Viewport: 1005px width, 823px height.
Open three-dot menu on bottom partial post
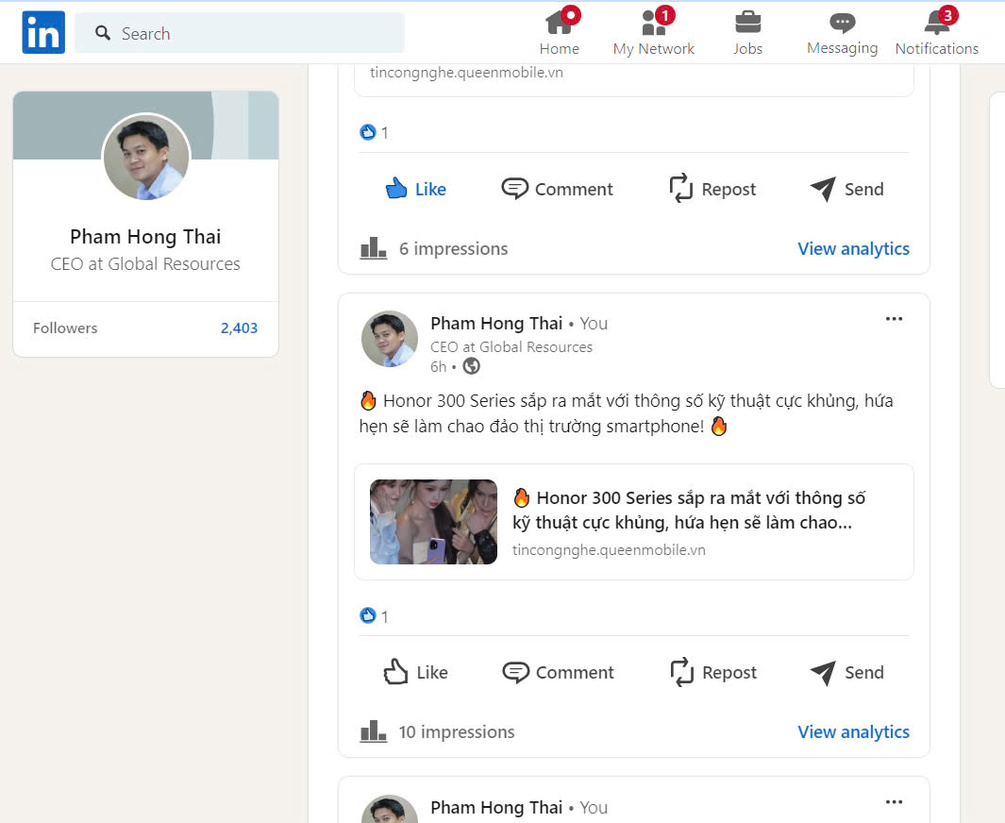click(x=893, y=802)
